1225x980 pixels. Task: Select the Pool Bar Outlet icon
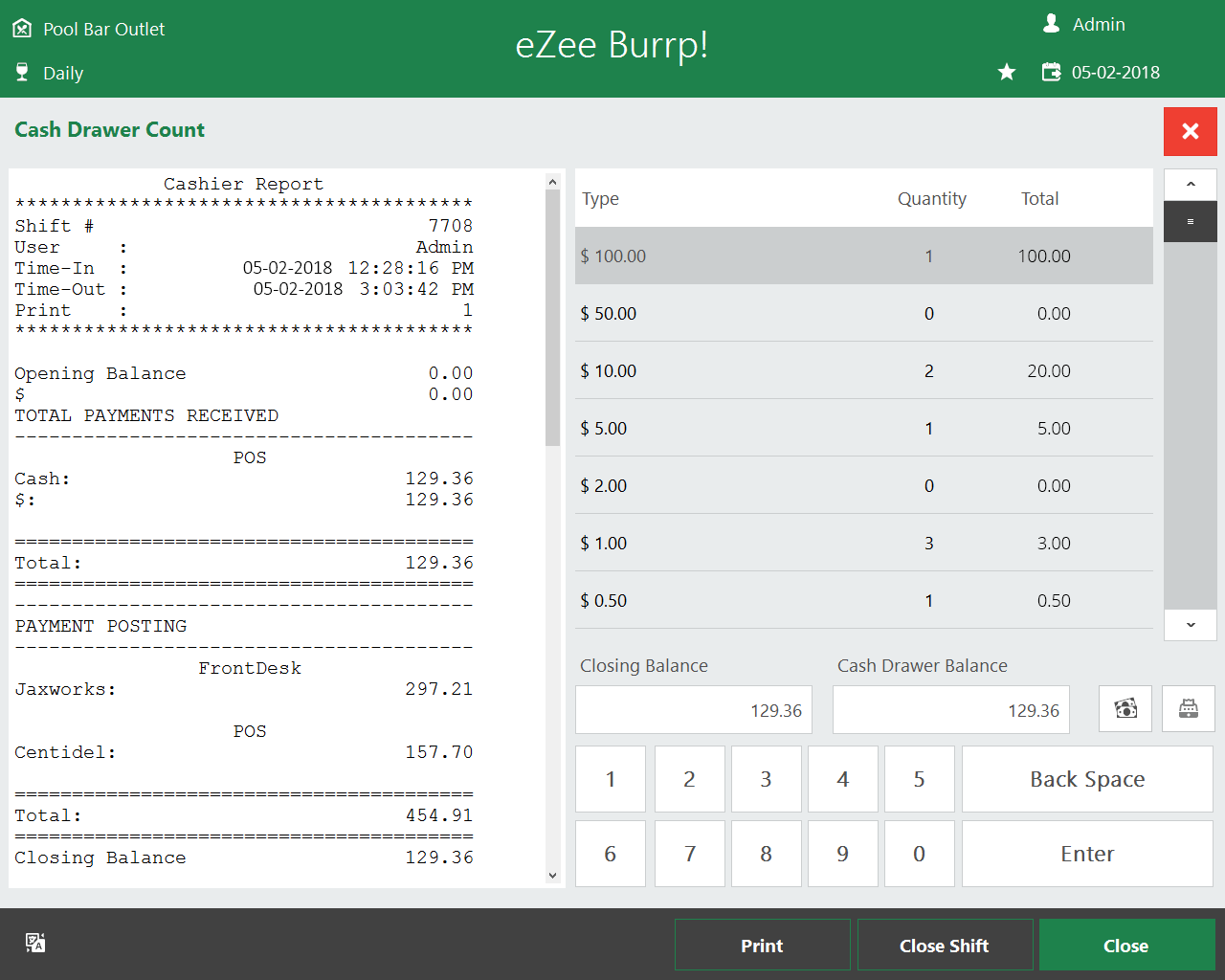click(x=23, y=28)
